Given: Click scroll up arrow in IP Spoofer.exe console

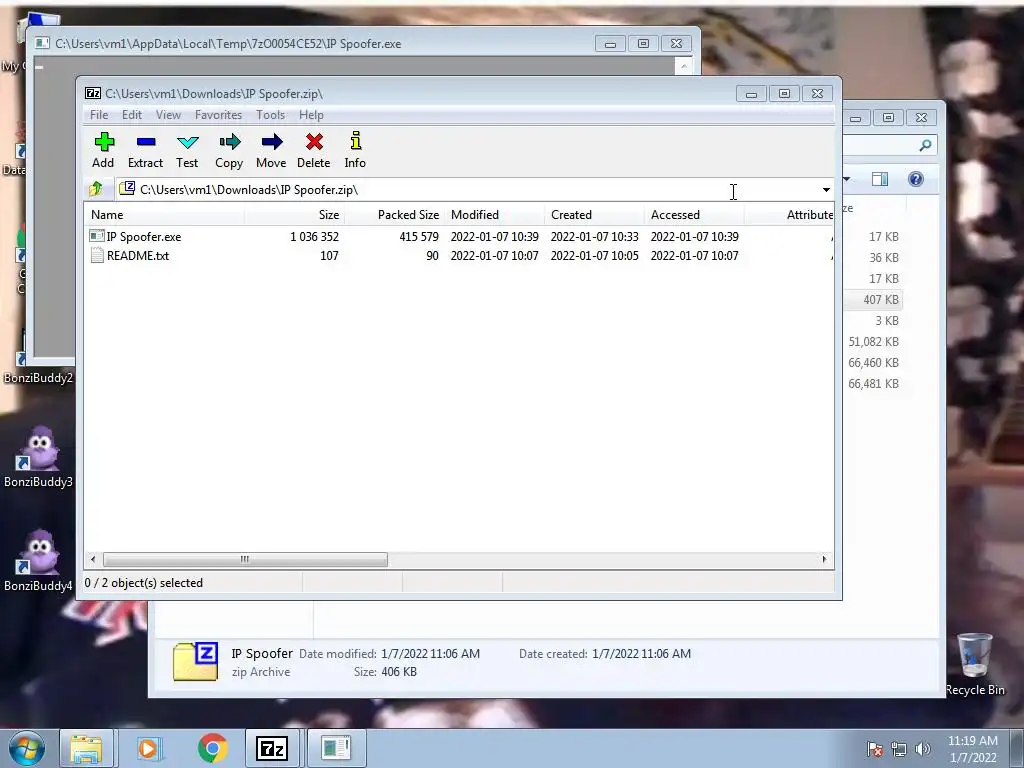Looking at the screenshot, I should (683, 65).
